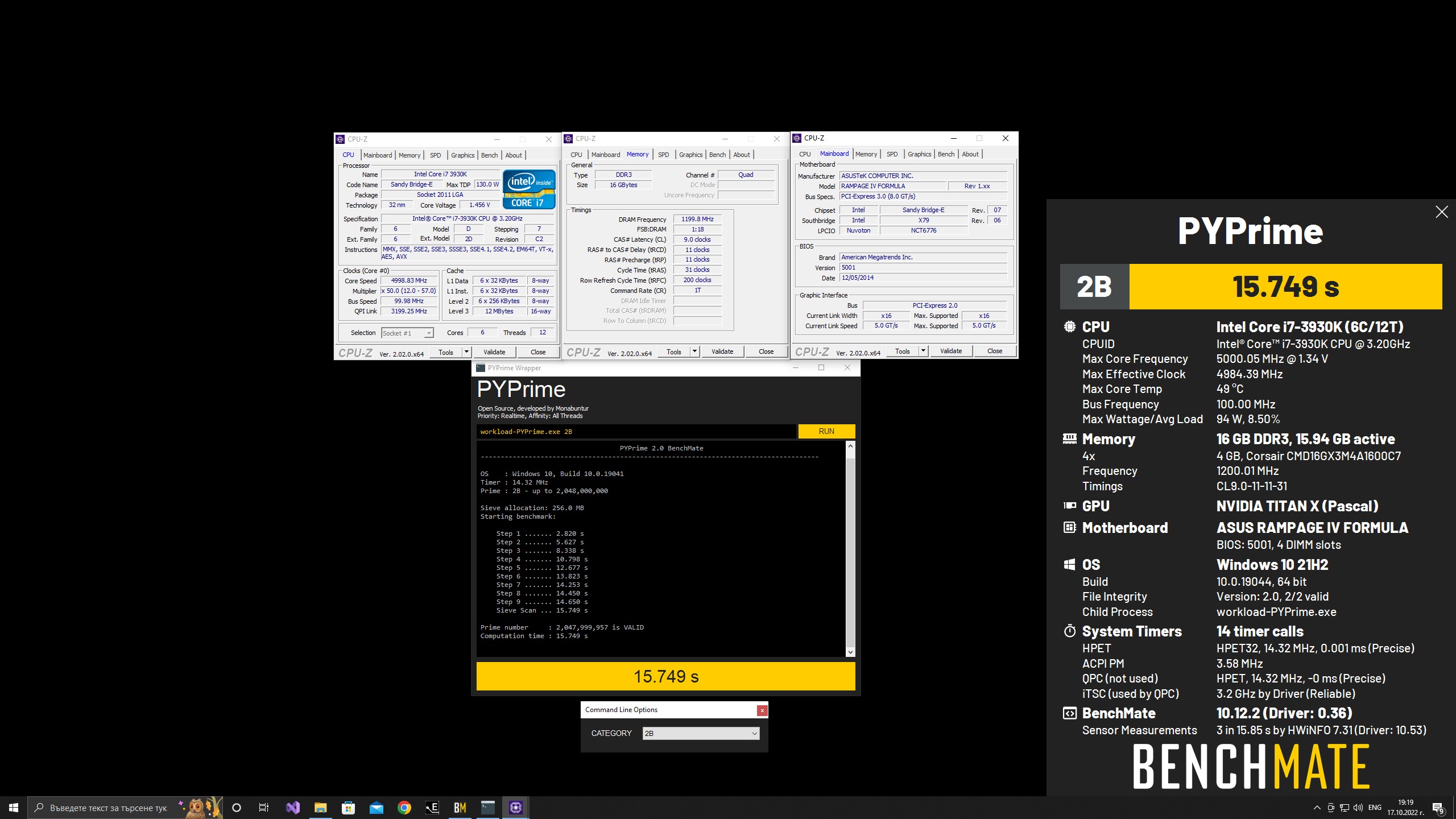The width and height of the screenshot is (1456, 819).
Task: Open About tab in first CPU-Z window
Action: (514, 155)
